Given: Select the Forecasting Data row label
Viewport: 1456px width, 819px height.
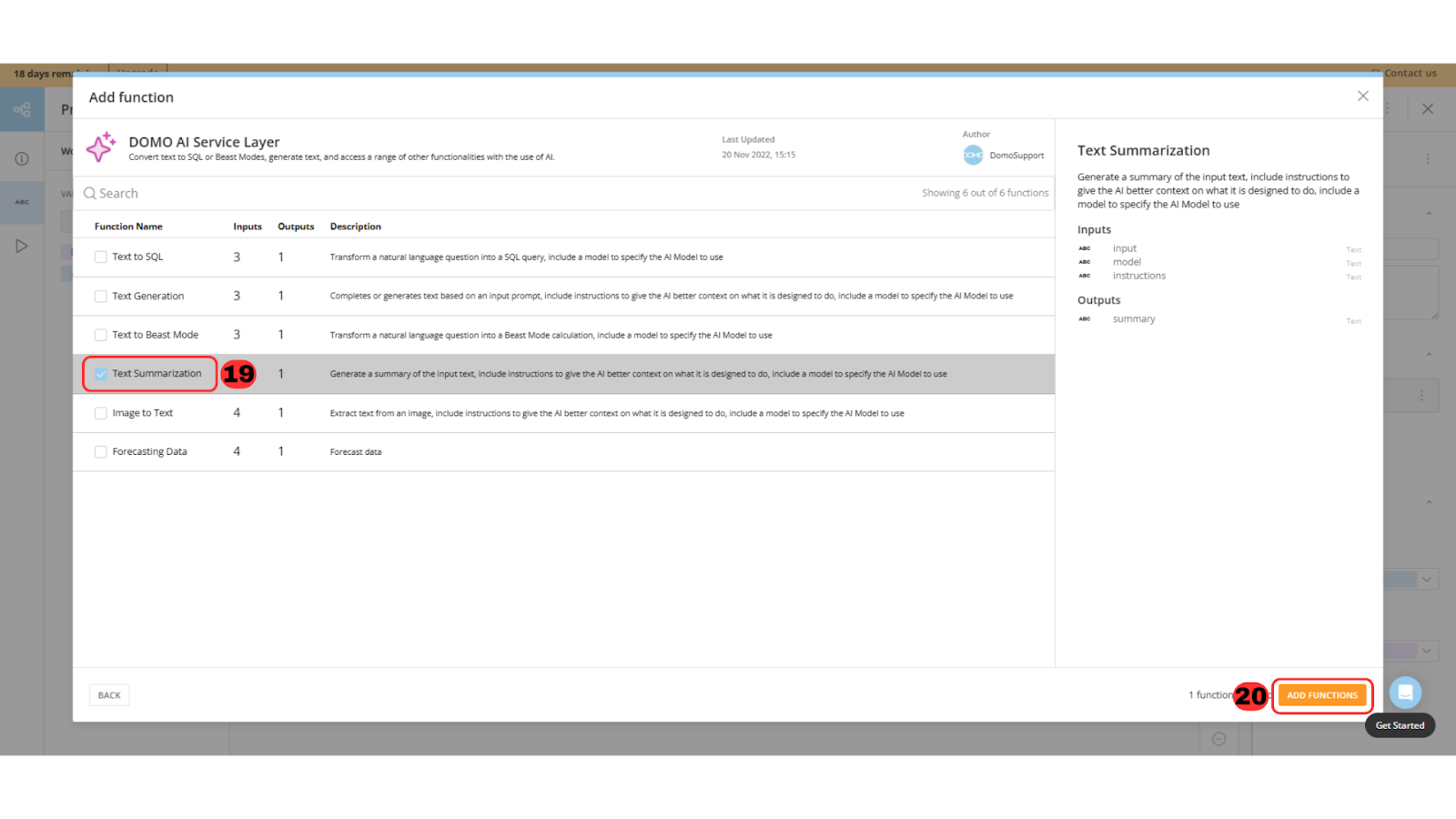Looking at the screenshot, I should pos(150,452).
